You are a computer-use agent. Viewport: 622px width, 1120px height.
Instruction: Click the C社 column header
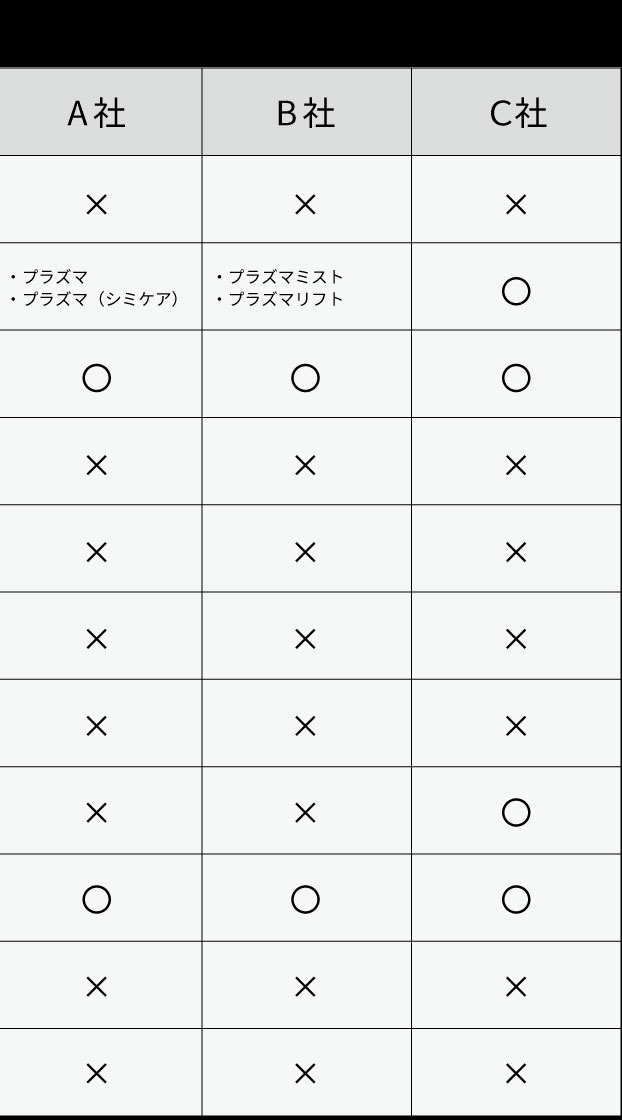517,114
